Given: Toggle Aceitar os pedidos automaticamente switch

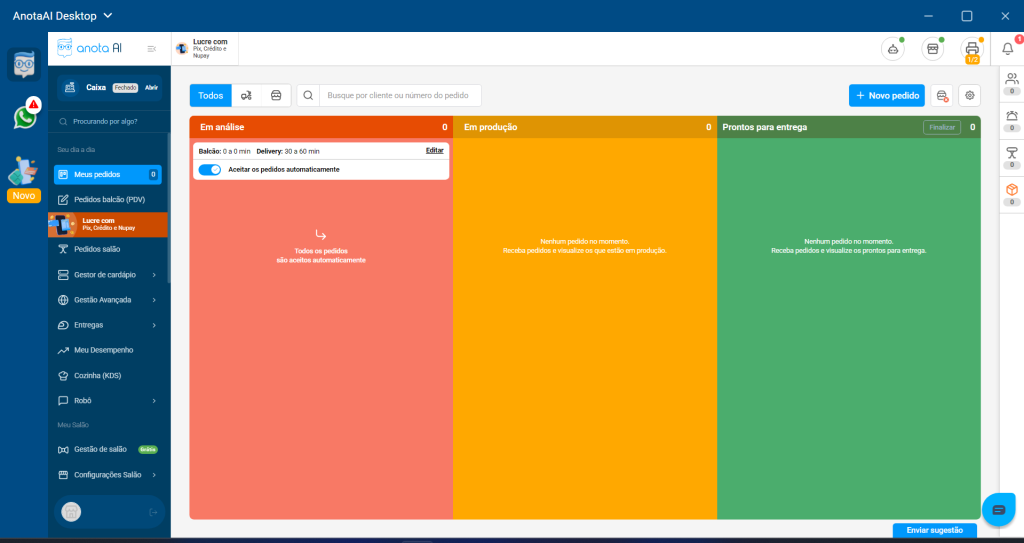Looking at the screenshot, I should pyautogui.click(x=210, y=170).
